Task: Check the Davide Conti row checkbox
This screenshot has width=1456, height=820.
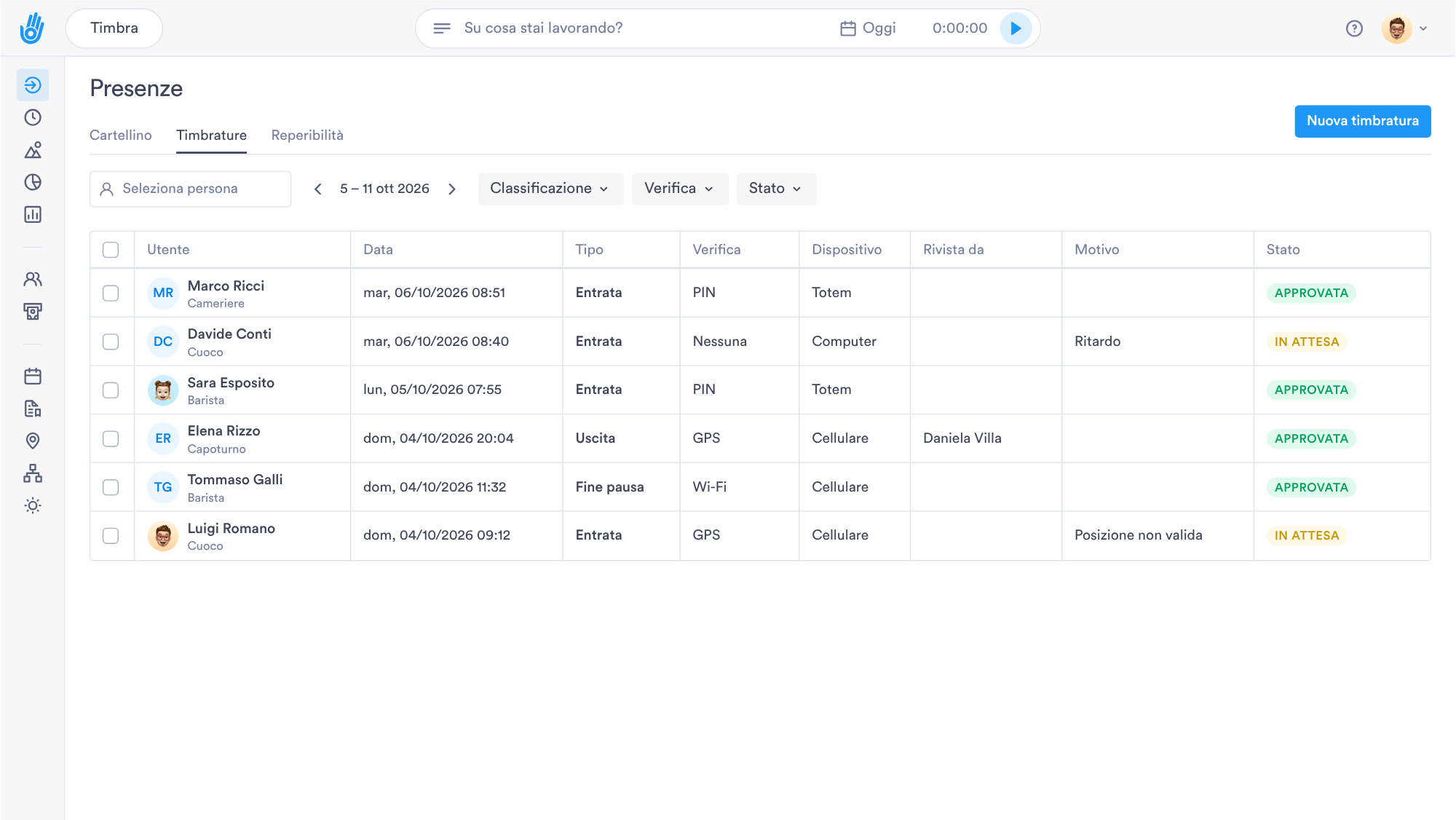Action: tap(111, 342)
